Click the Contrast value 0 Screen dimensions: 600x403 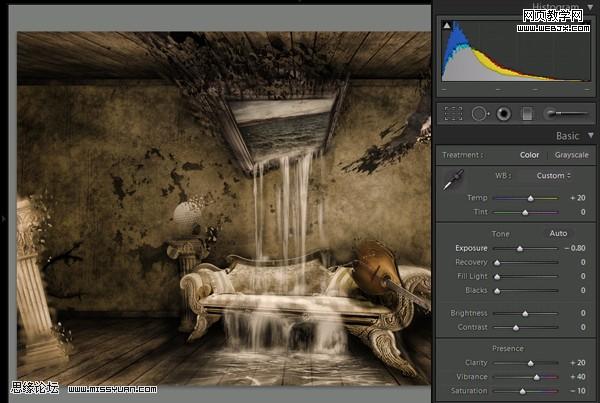[x=583, y=327]
